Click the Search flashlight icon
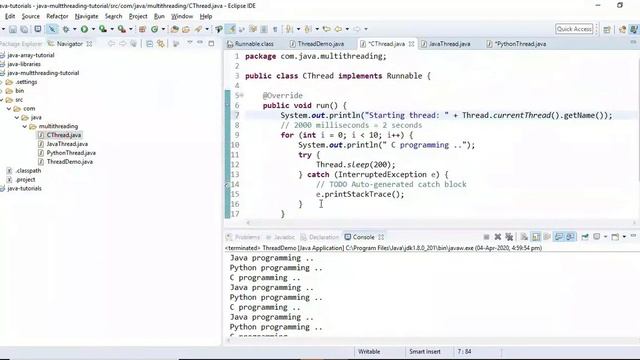640x360 pixels. (198, 29)
